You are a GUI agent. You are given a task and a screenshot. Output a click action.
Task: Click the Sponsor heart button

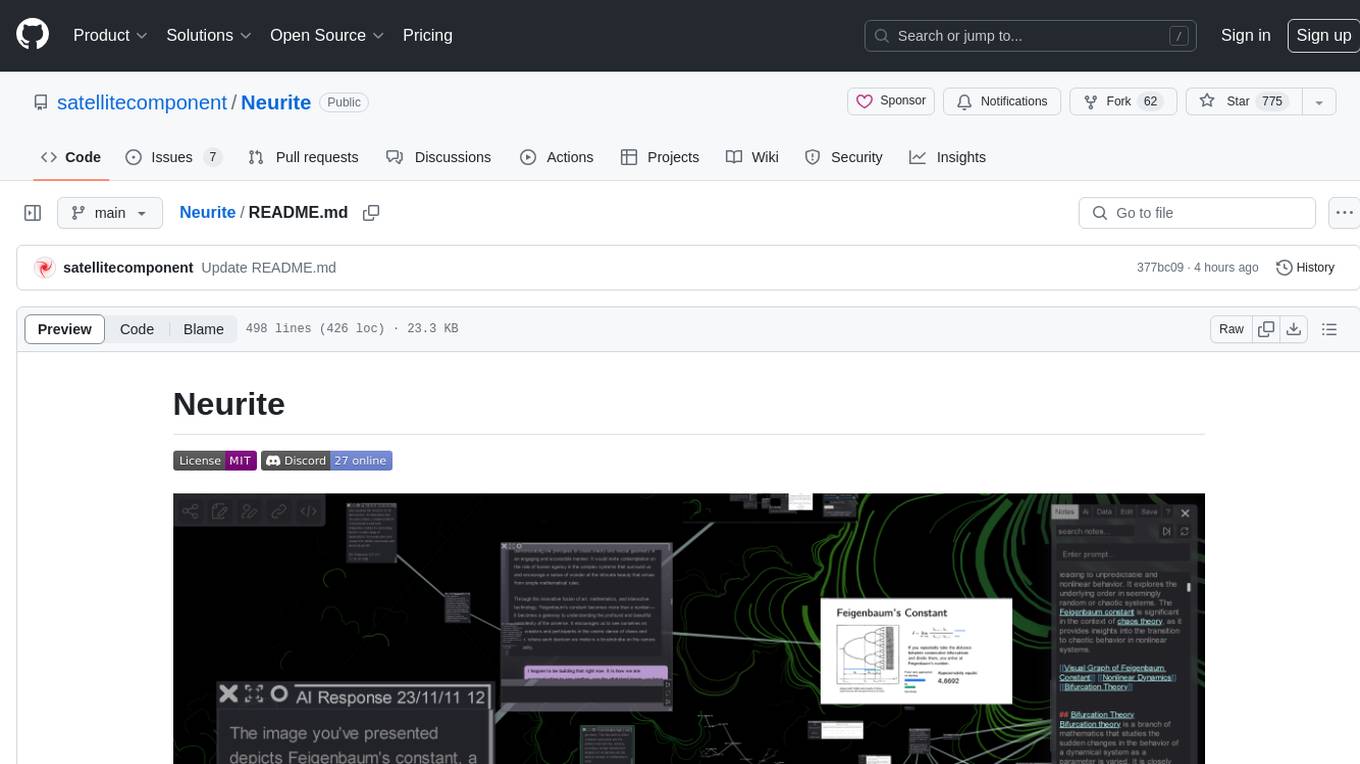(x=891, y=101)
